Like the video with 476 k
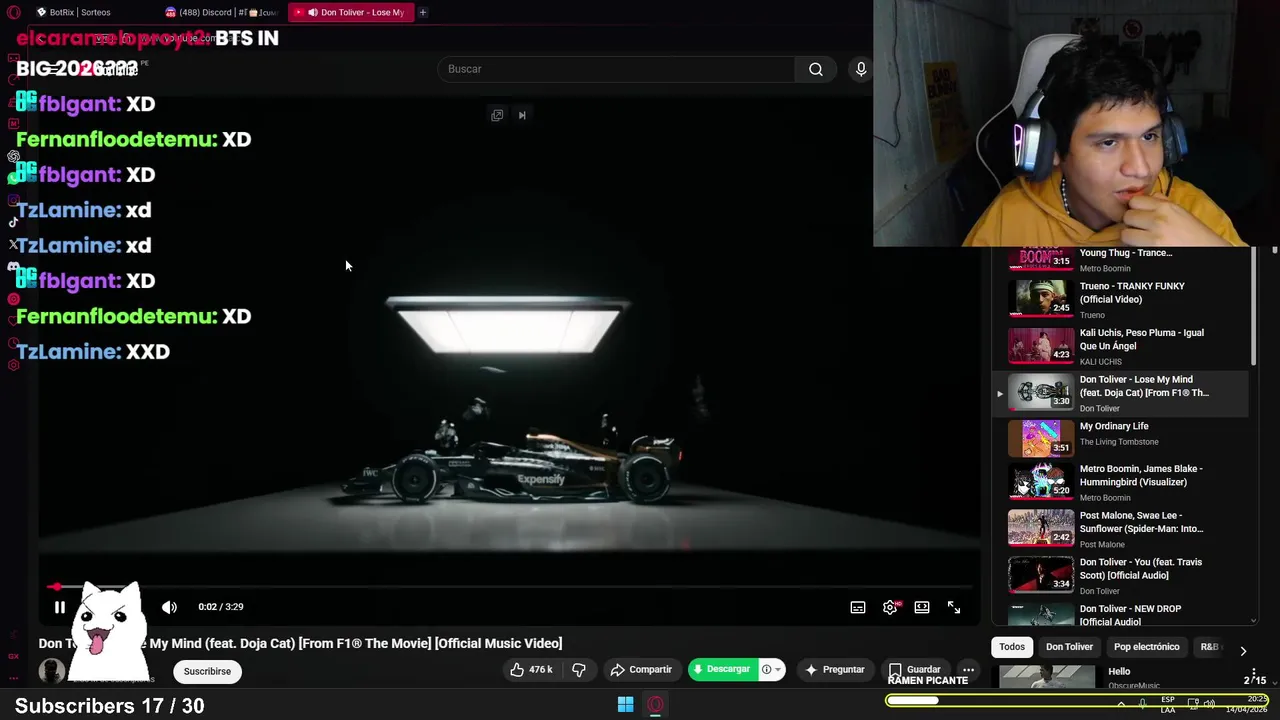This screenshot has width=1280, height=720. pos(531,670)
